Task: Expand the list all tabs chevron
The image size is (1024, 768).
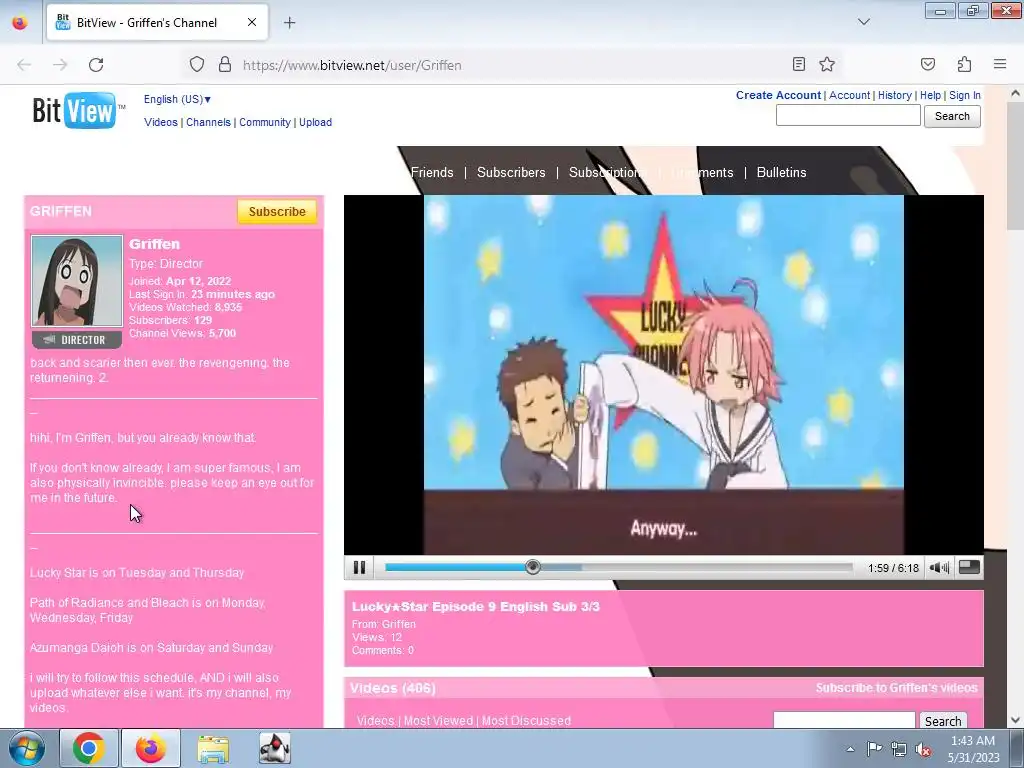Action: (863, 22)
